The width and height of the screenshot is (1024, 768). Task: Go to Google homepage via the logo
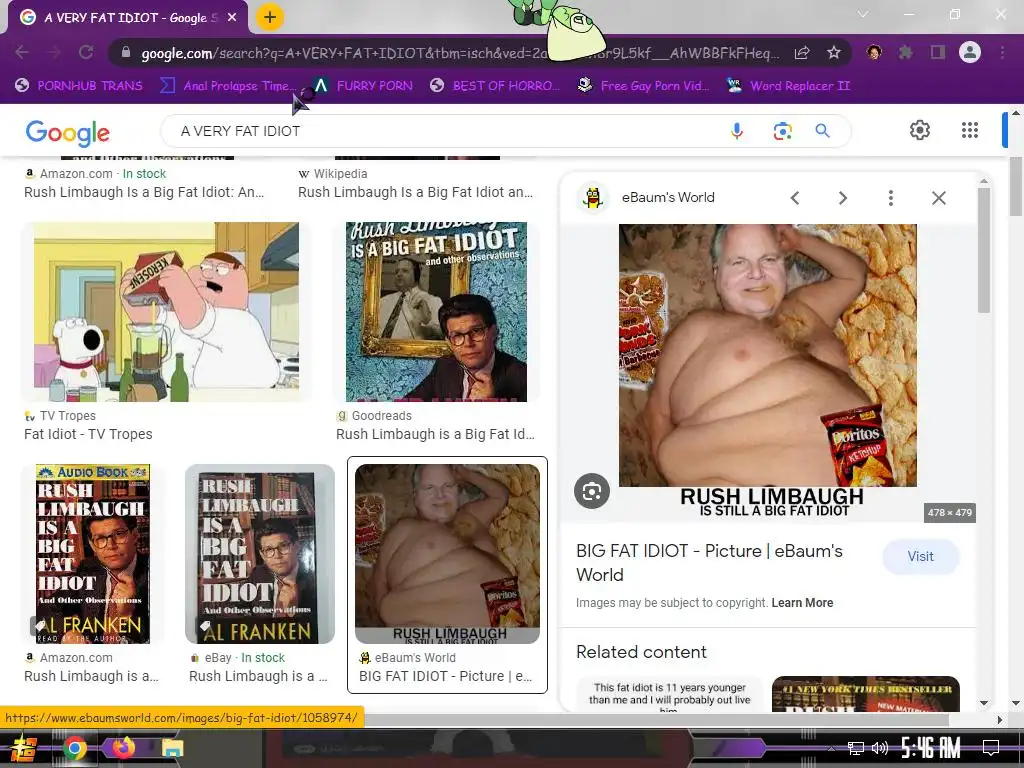coord(68,133)
